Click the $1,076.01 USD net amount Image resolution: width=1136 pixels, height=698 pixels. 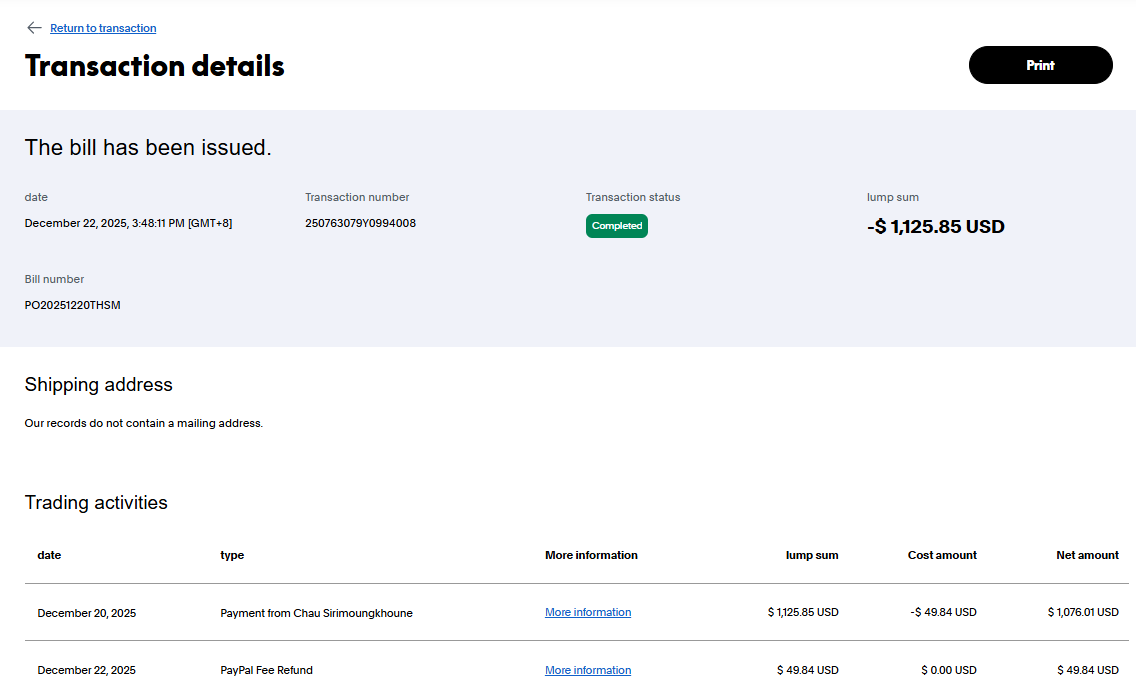click(1083, 612)
